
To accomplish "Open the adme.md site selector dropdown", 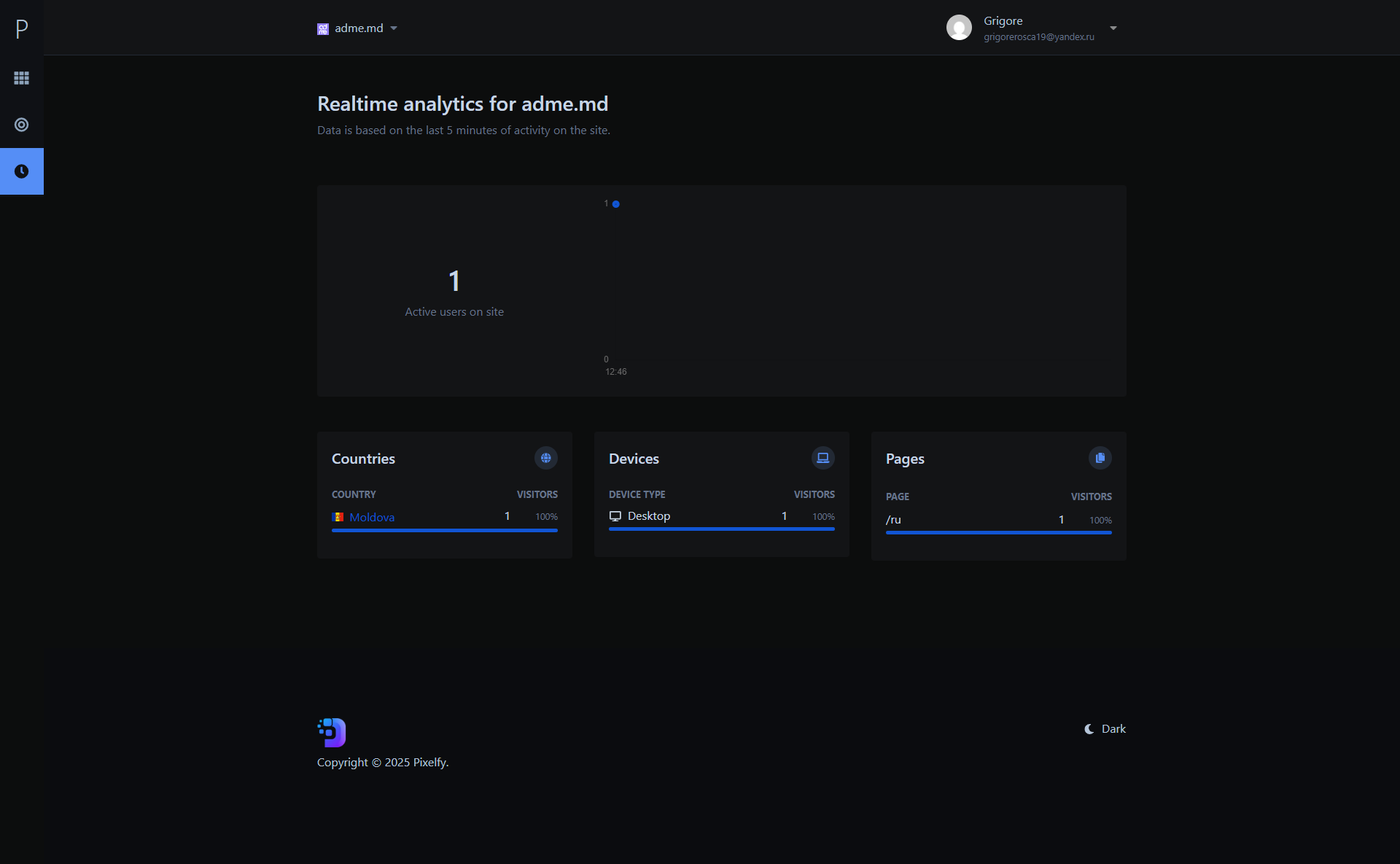I will pos(358,28).
